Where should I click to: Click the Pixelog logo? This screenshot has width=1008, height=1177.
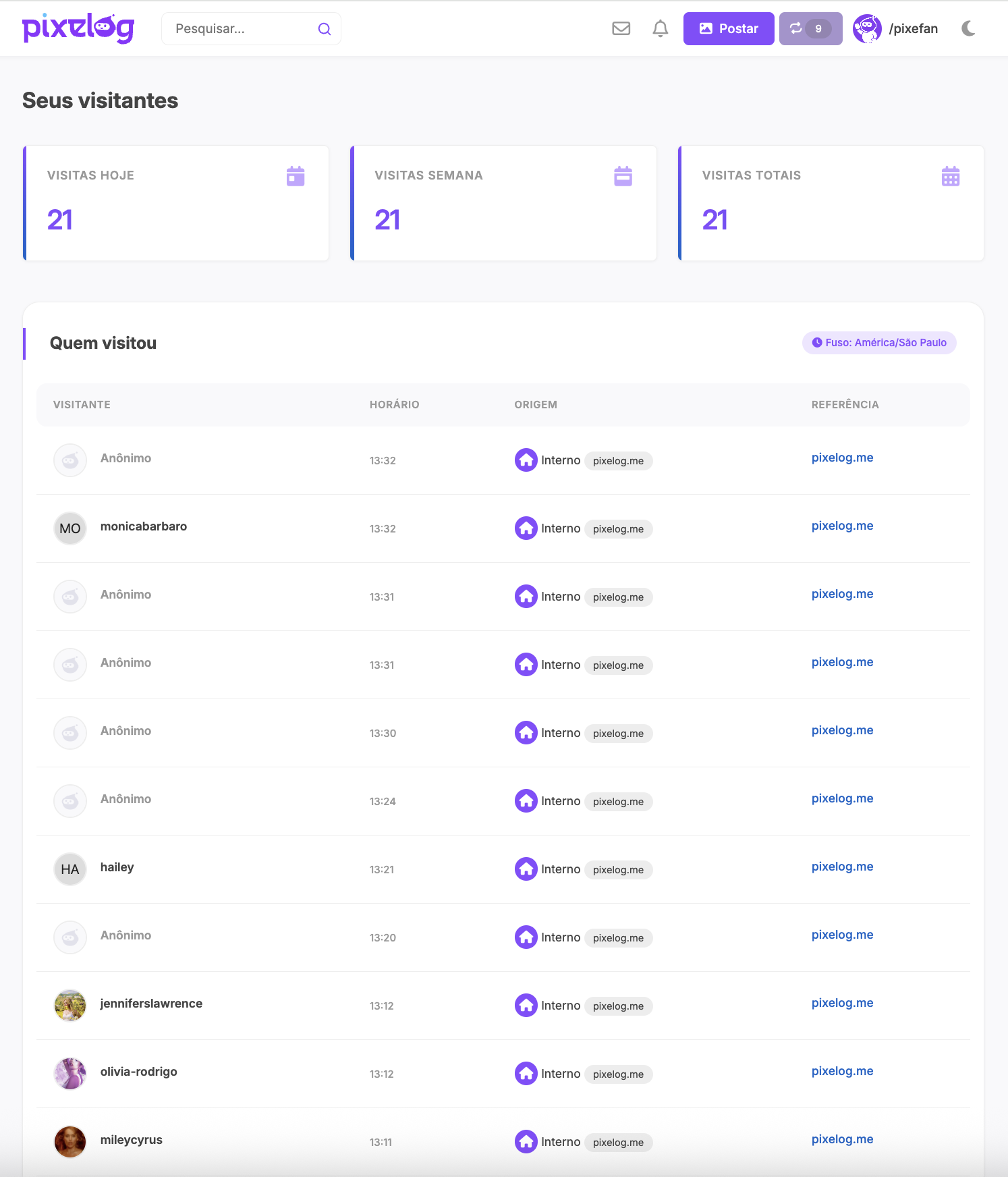(x=78, y=28)
